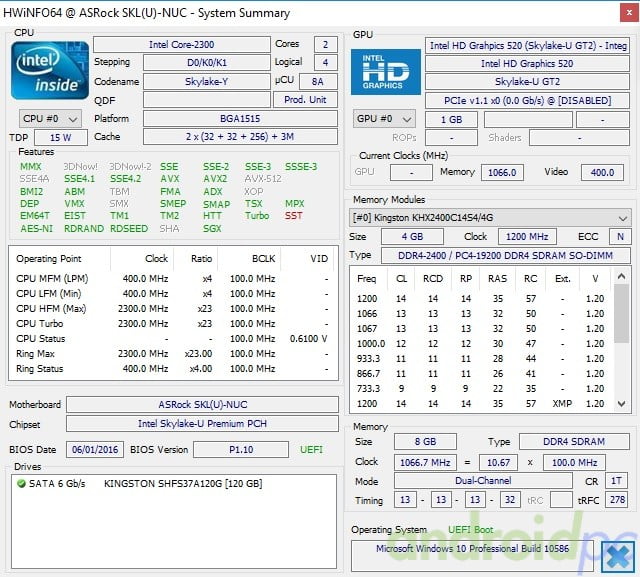
Task: Click the SGX feature flag
Action: (212, 229)
